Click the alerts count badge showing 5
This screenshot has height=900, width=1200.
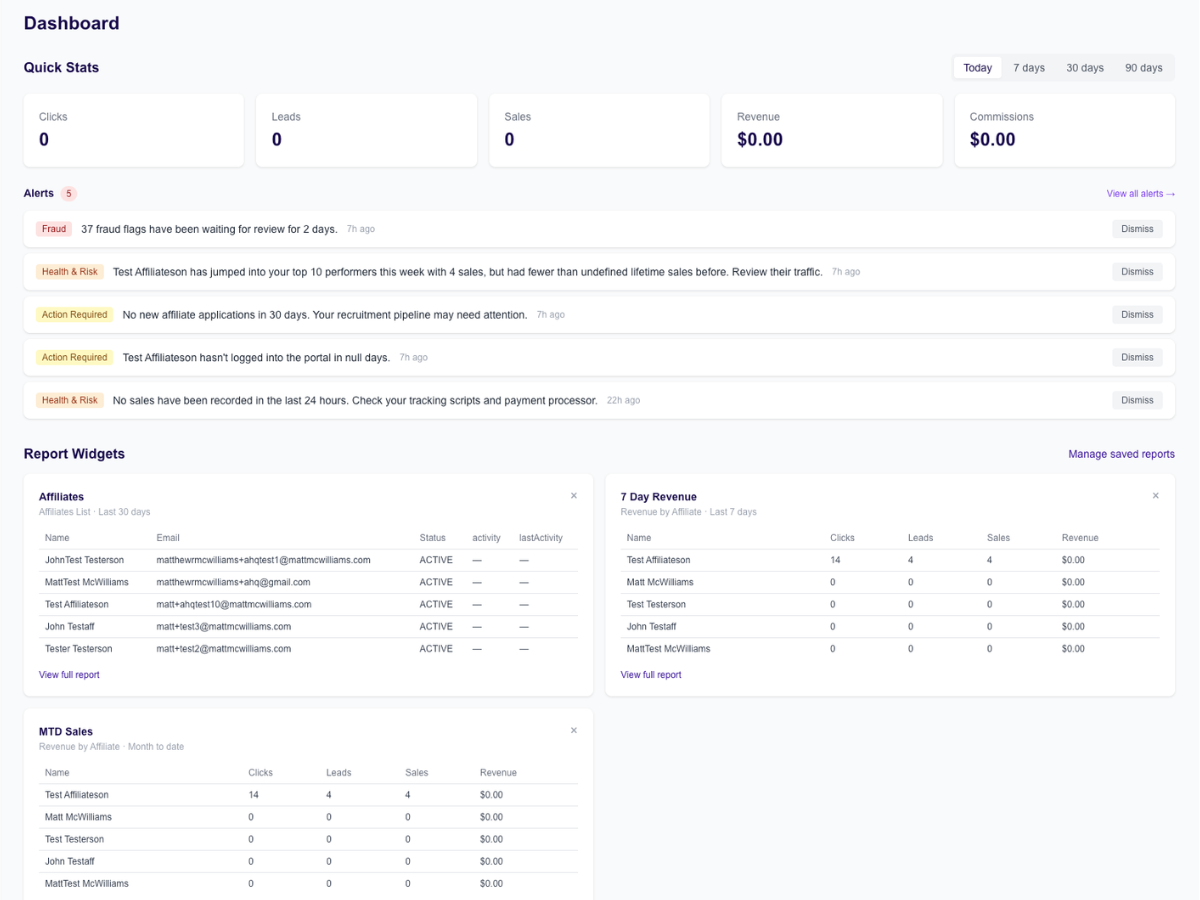[x=69, y=194]
